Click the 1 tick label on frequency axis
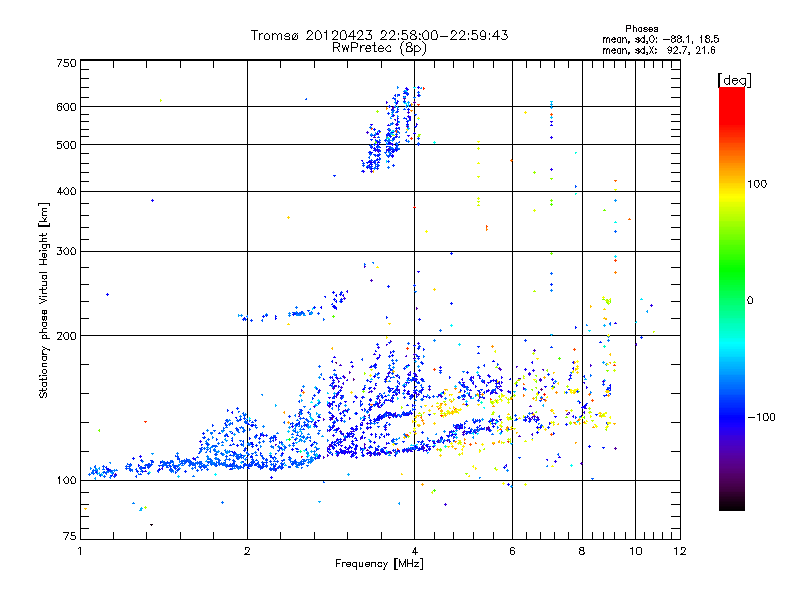The width and height of the screenshot is (800, 600). point(80,551)
